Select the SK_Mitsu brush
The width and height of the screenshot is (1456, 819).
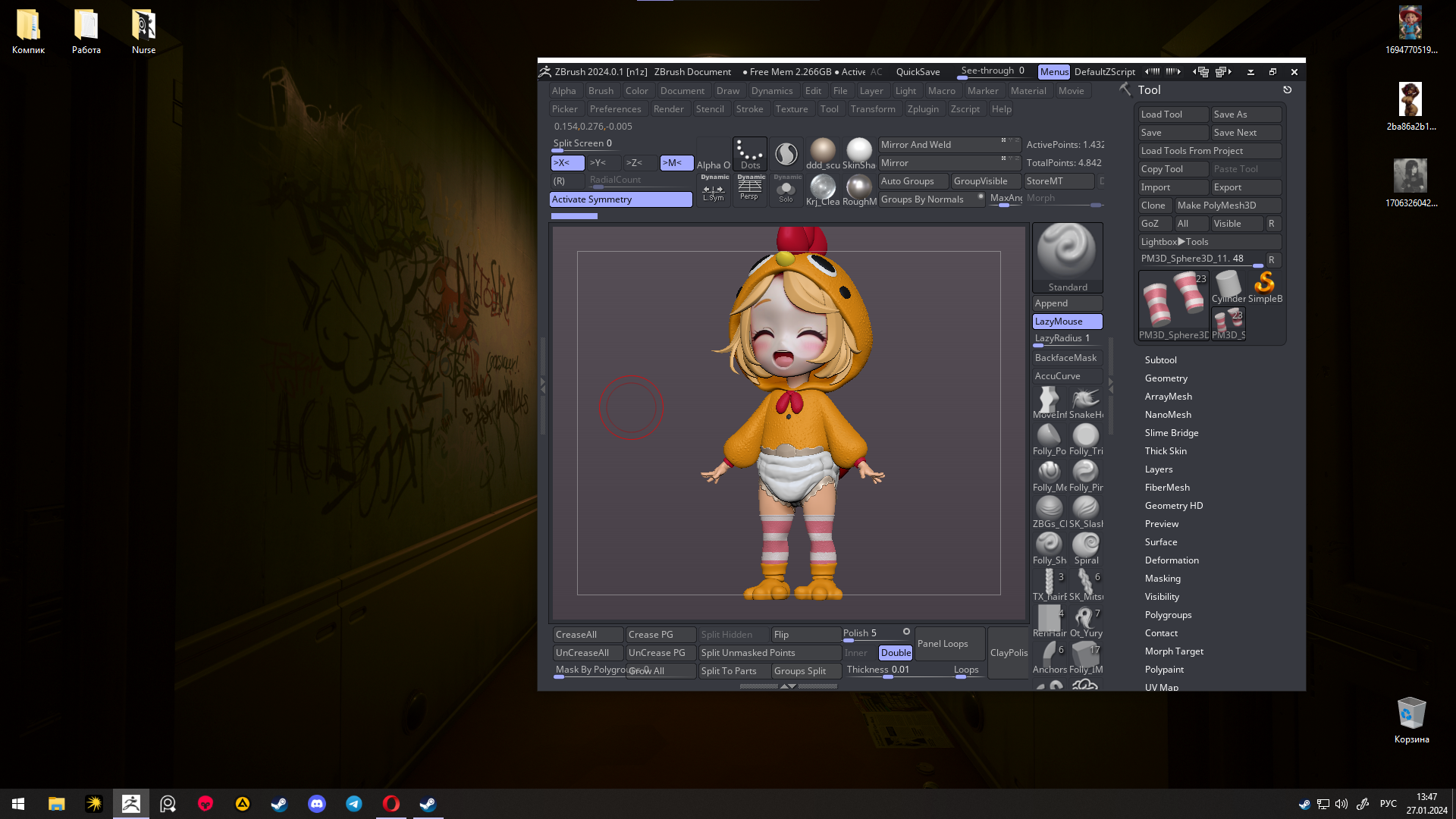click(x=1086, y=584)
